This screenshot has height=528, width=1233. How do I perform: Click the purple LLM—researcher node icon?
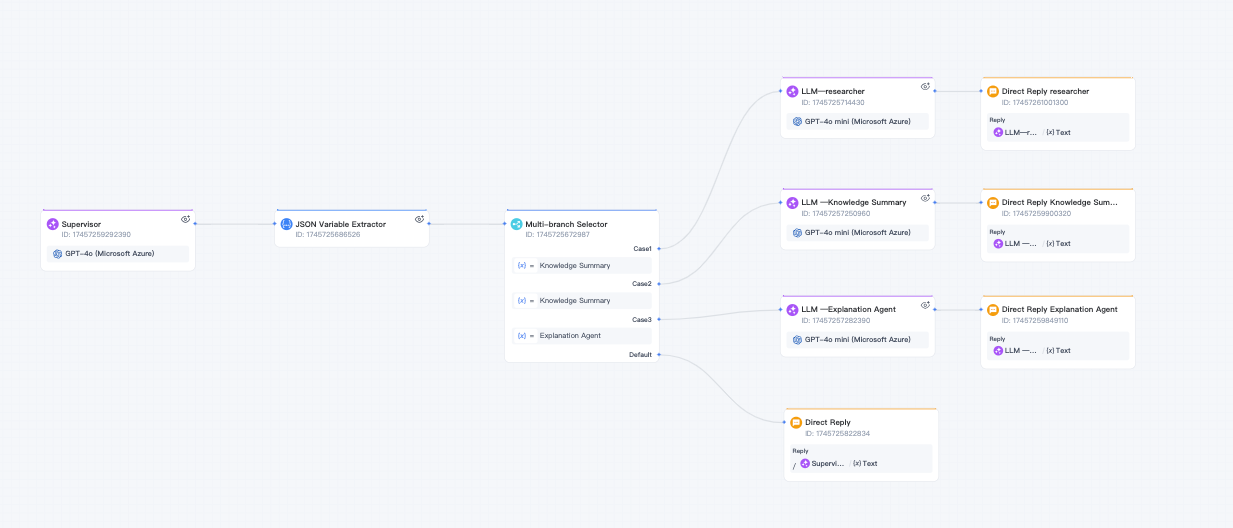(793, 91)
